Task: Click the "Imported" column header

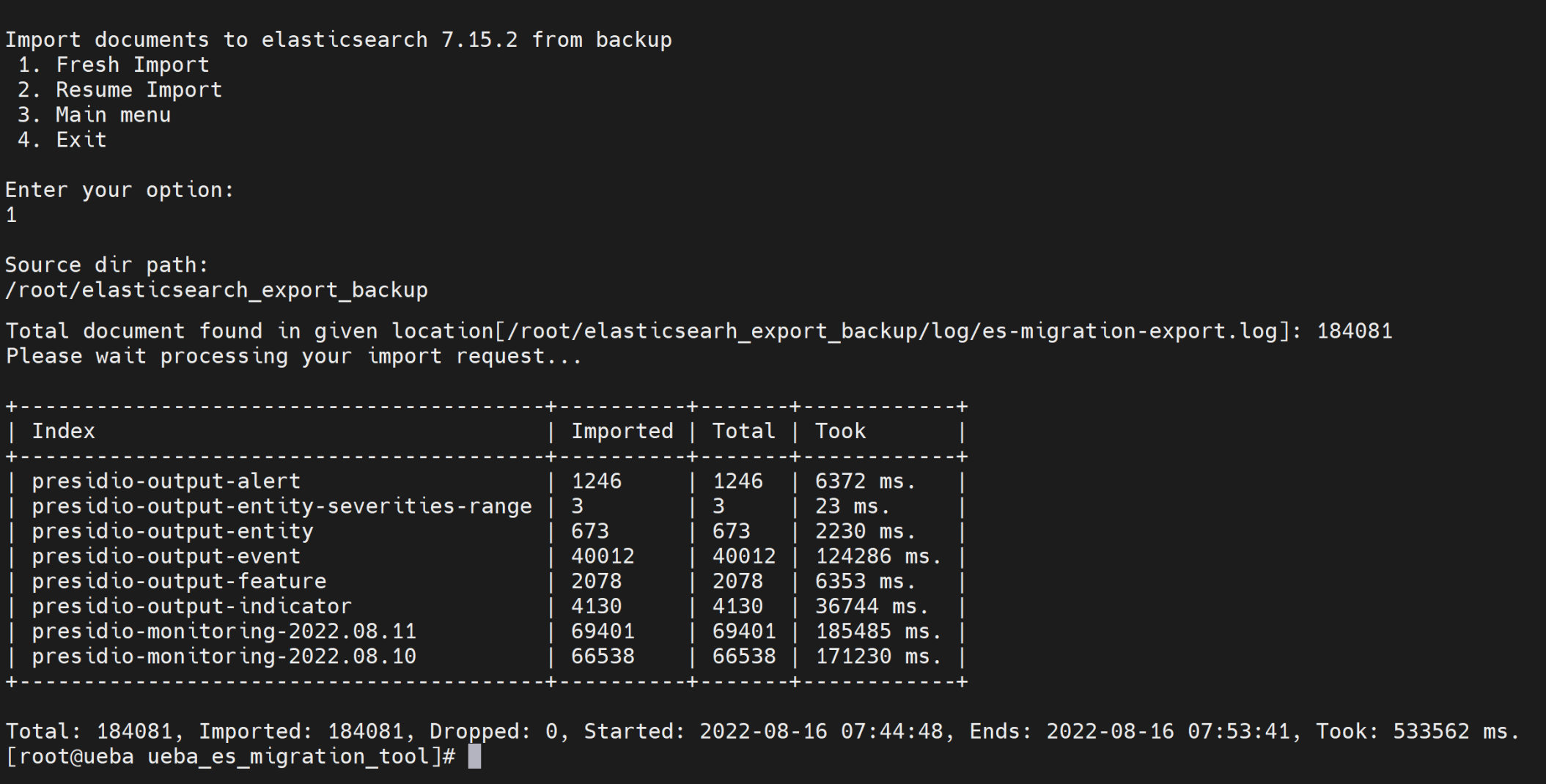Action: [622, 431]
